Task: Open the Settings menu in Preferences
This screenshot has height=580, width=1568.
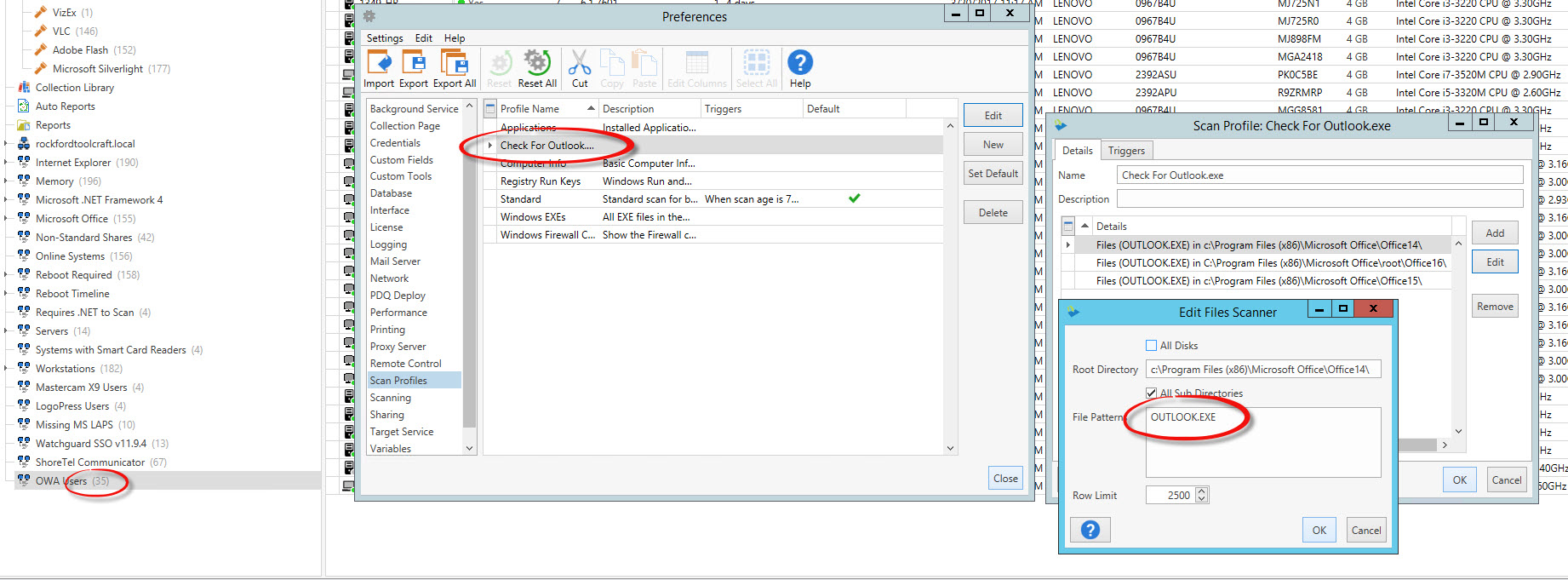Action: pyautogui.click(x=385, y=38)
